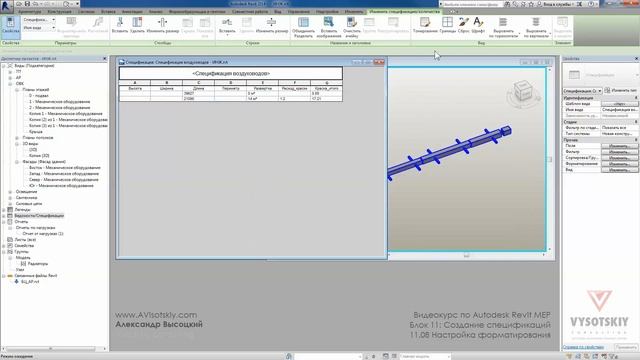Rotate the ViewCube in 3D view
Screen dimensions: 640x360
[x=522, y=92]
